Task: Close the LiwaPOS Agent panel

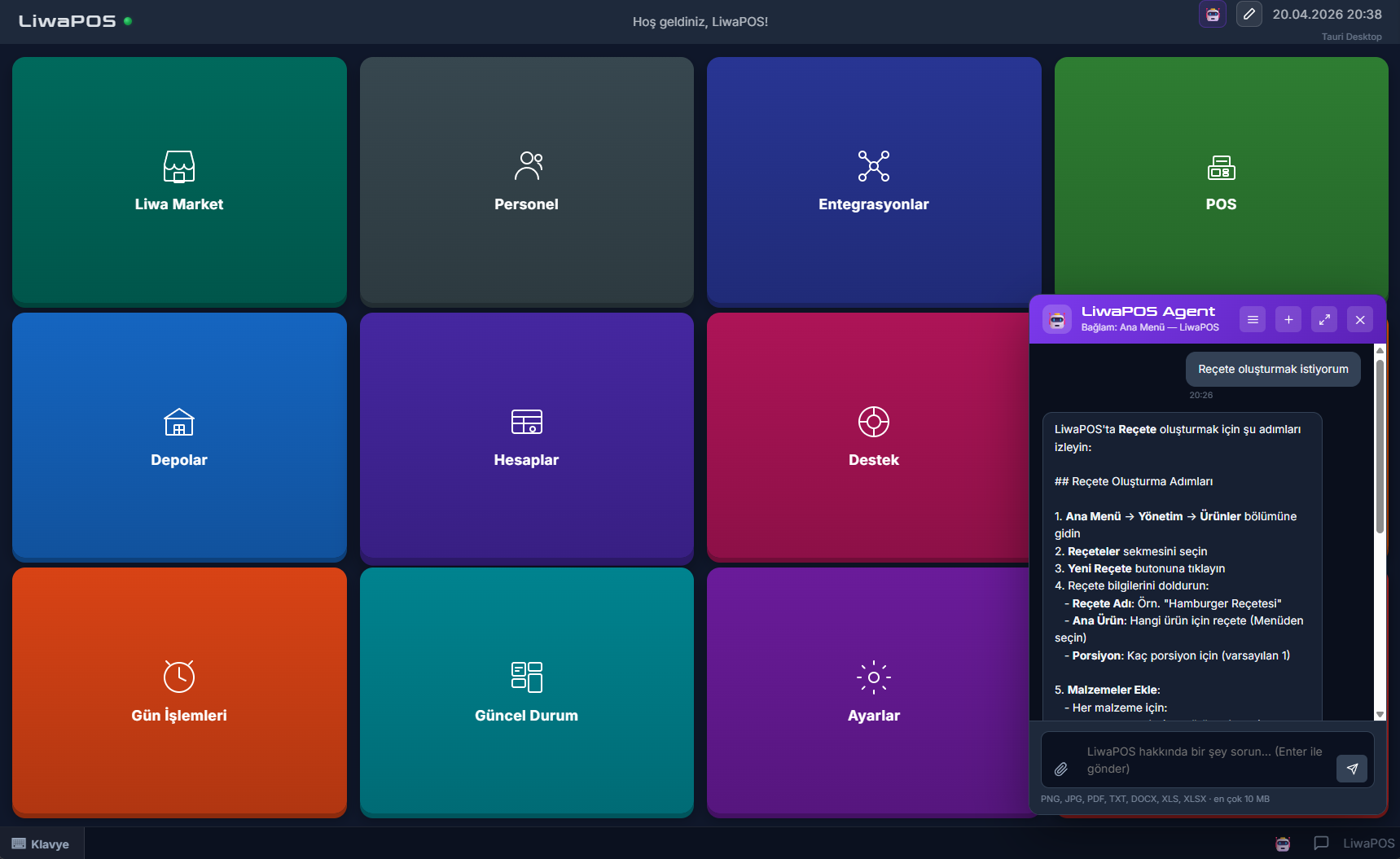Action: (x=1360, y=320)
